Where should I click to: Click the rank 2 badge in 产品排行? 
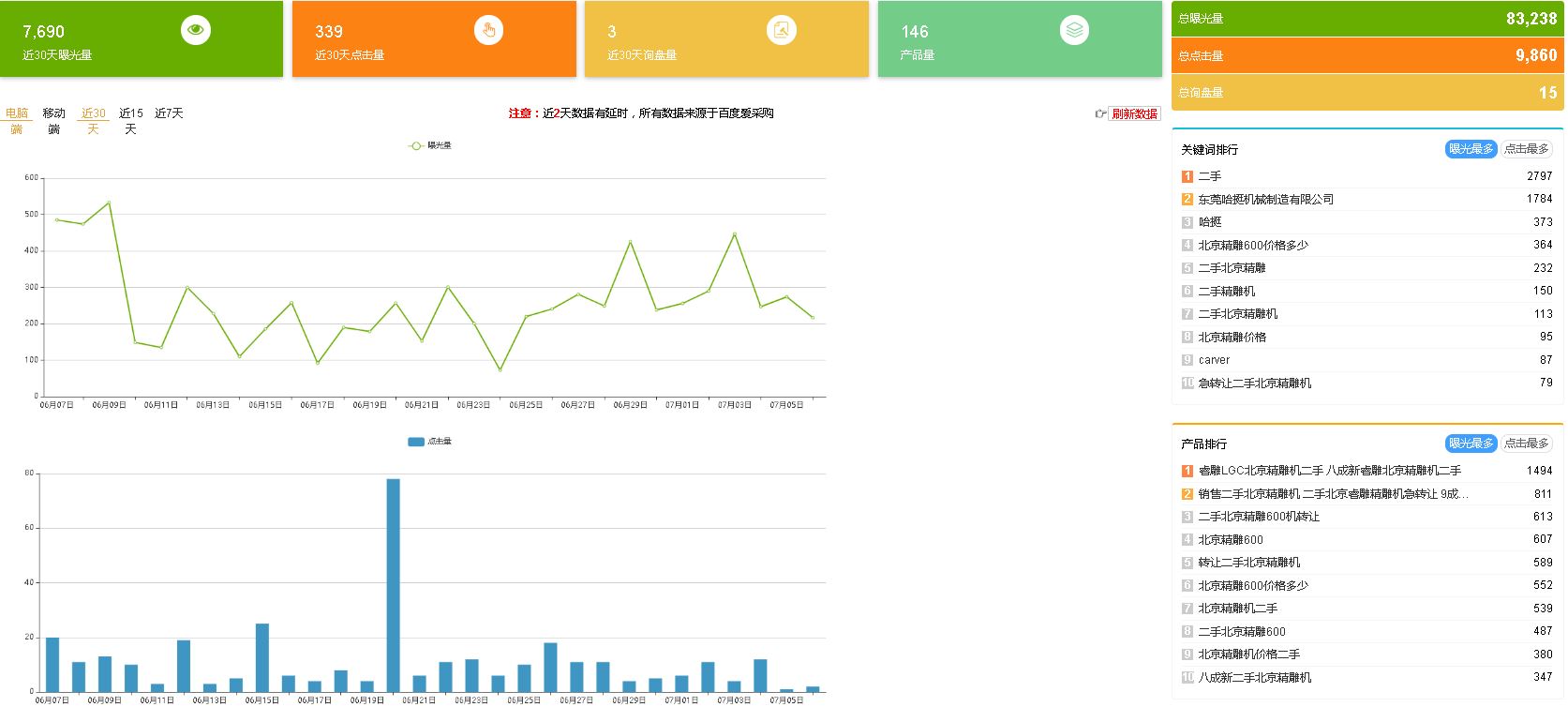pos(1187,494)
